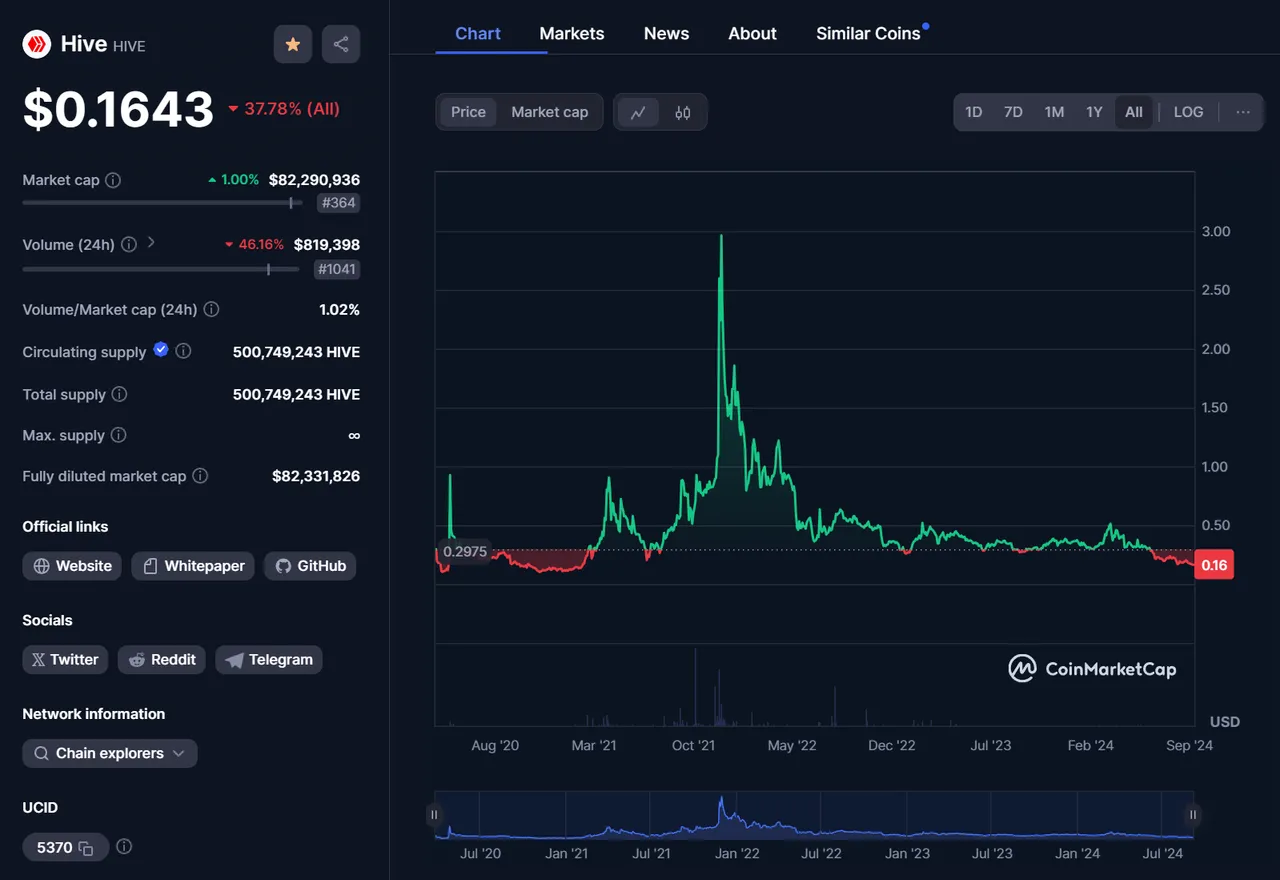Switch to line chart view icon

[638, 112]
